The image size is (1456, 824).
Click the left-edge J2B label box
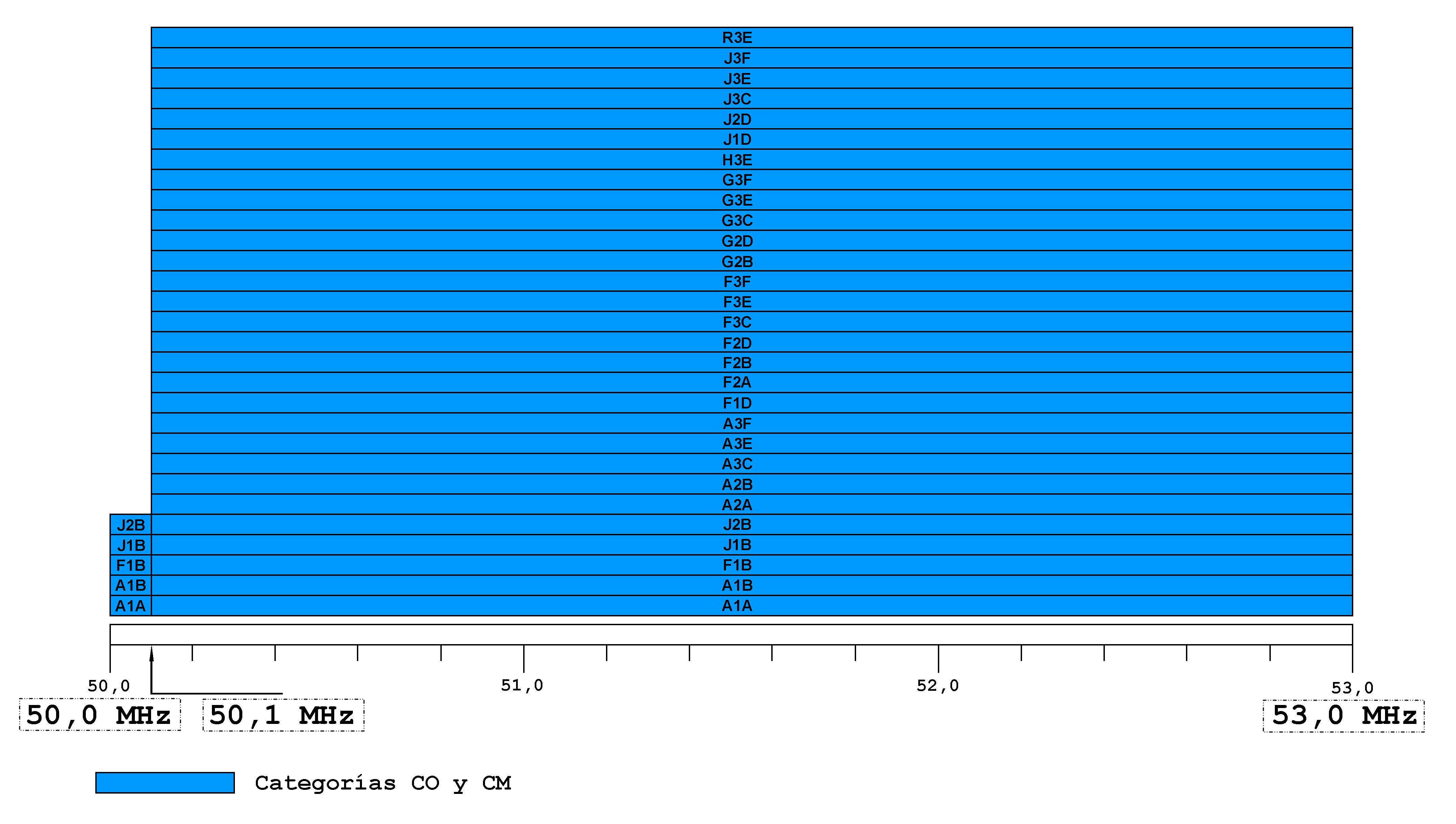(131, 525)
